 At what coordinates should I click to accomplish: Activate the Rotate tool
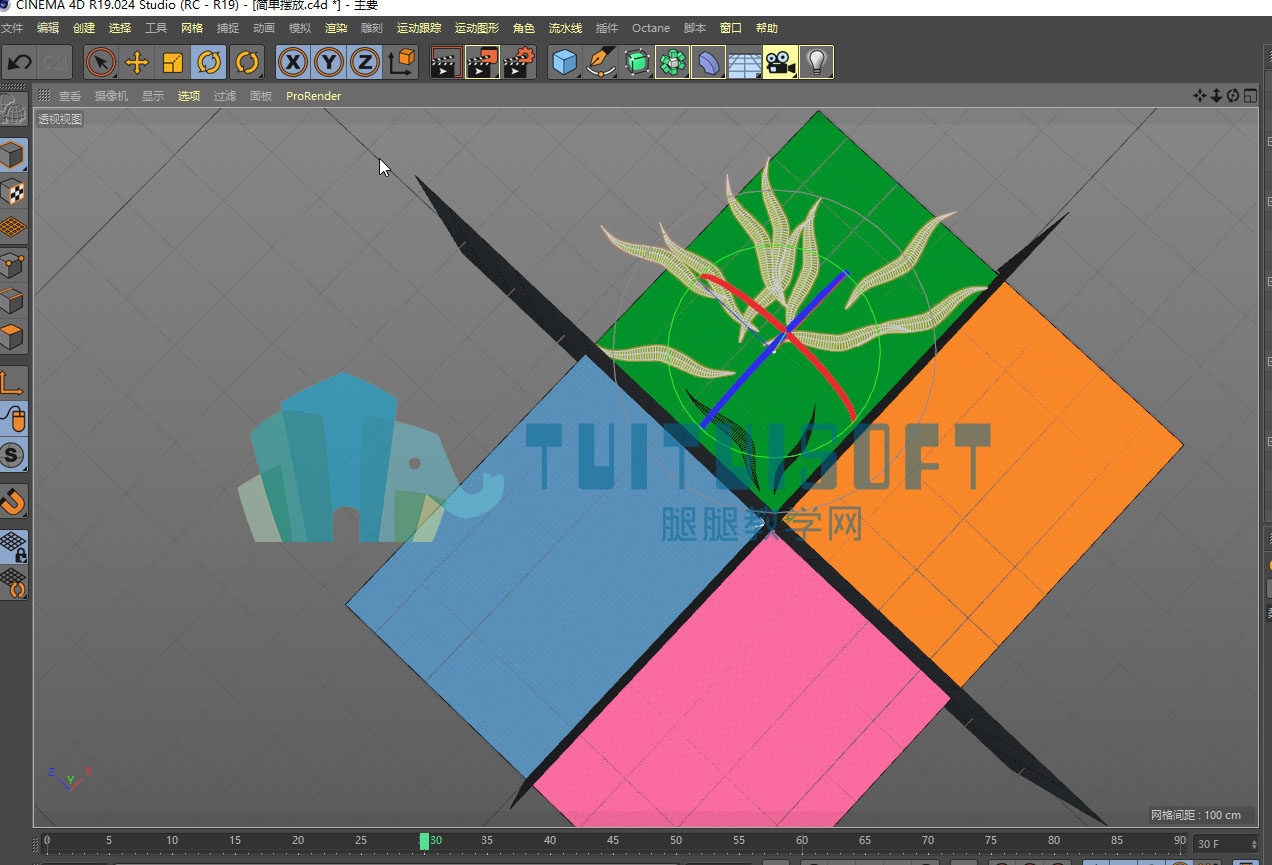pos(209,63)
